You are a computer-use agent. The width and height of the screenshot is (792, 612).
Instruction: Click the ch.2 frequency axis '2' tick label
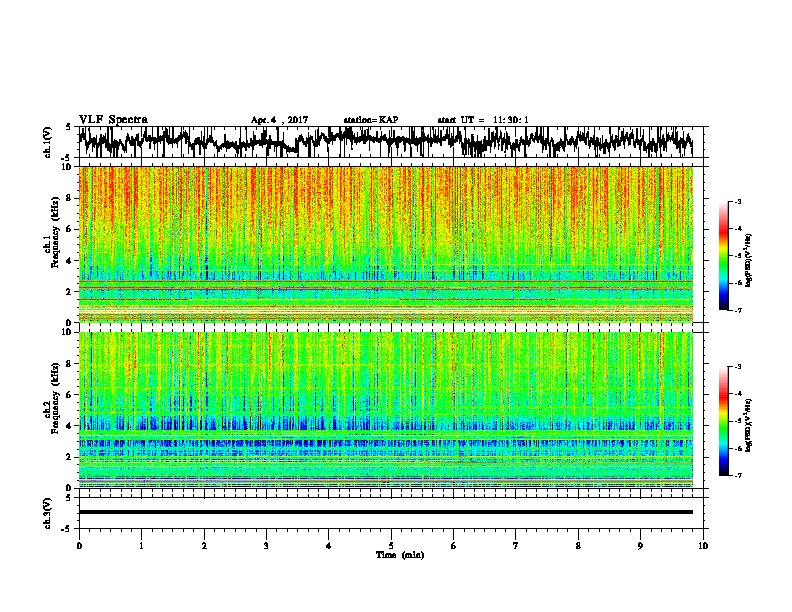click(x=69, y=457)
